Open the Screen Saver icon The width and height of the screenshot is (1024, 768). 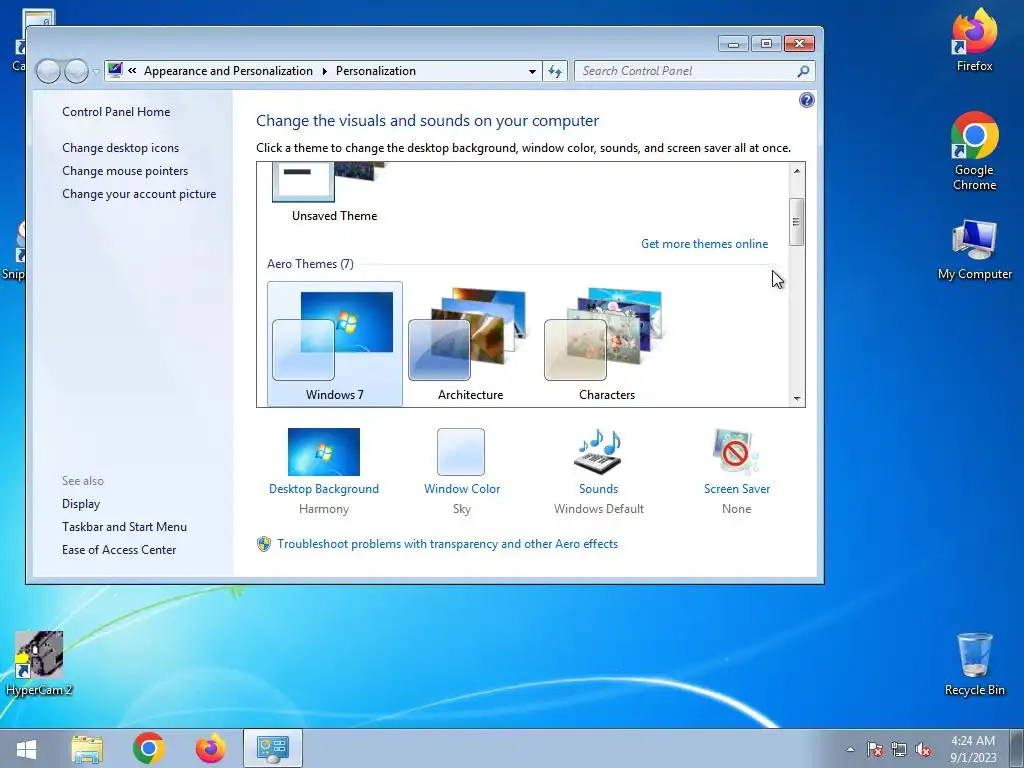point(736,451)
